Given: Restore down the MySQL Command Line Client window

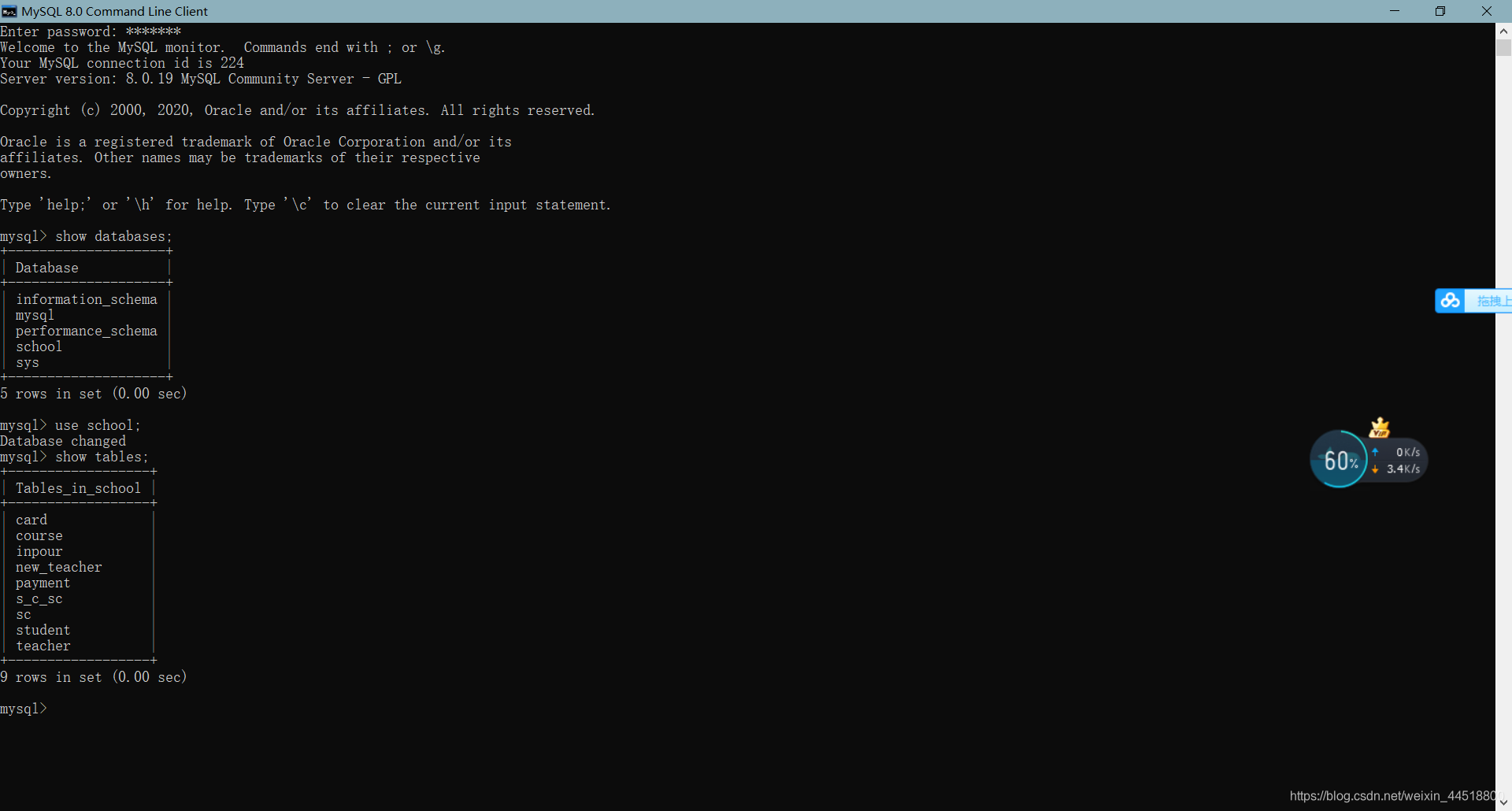Looking at the screenshot, I should pos(1440,11).
